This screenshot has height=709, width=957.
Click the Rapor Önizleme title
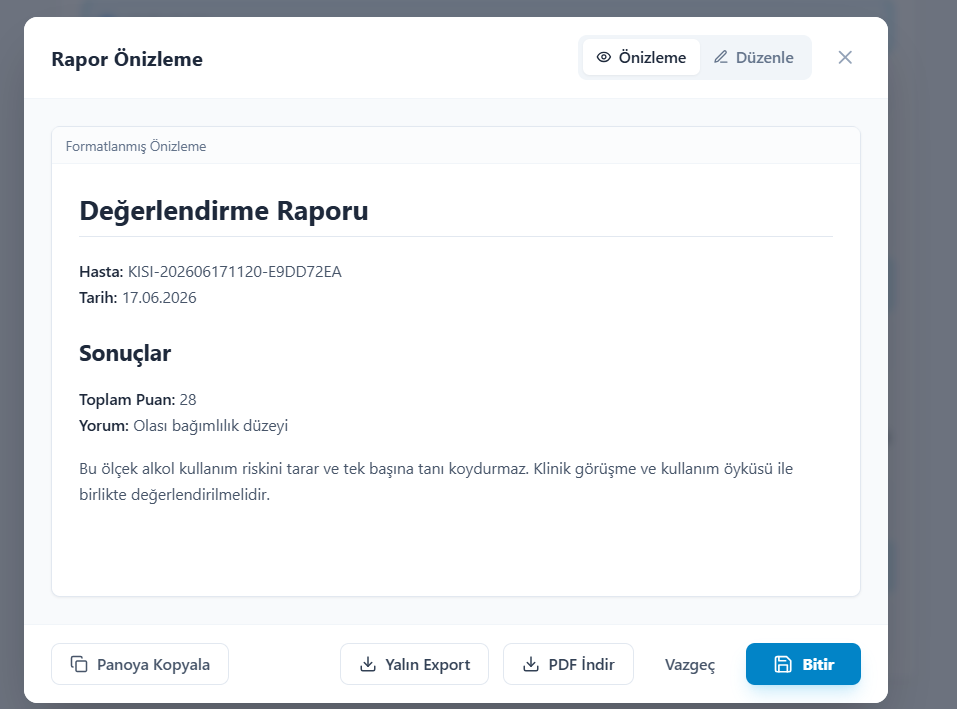(127, 59)
